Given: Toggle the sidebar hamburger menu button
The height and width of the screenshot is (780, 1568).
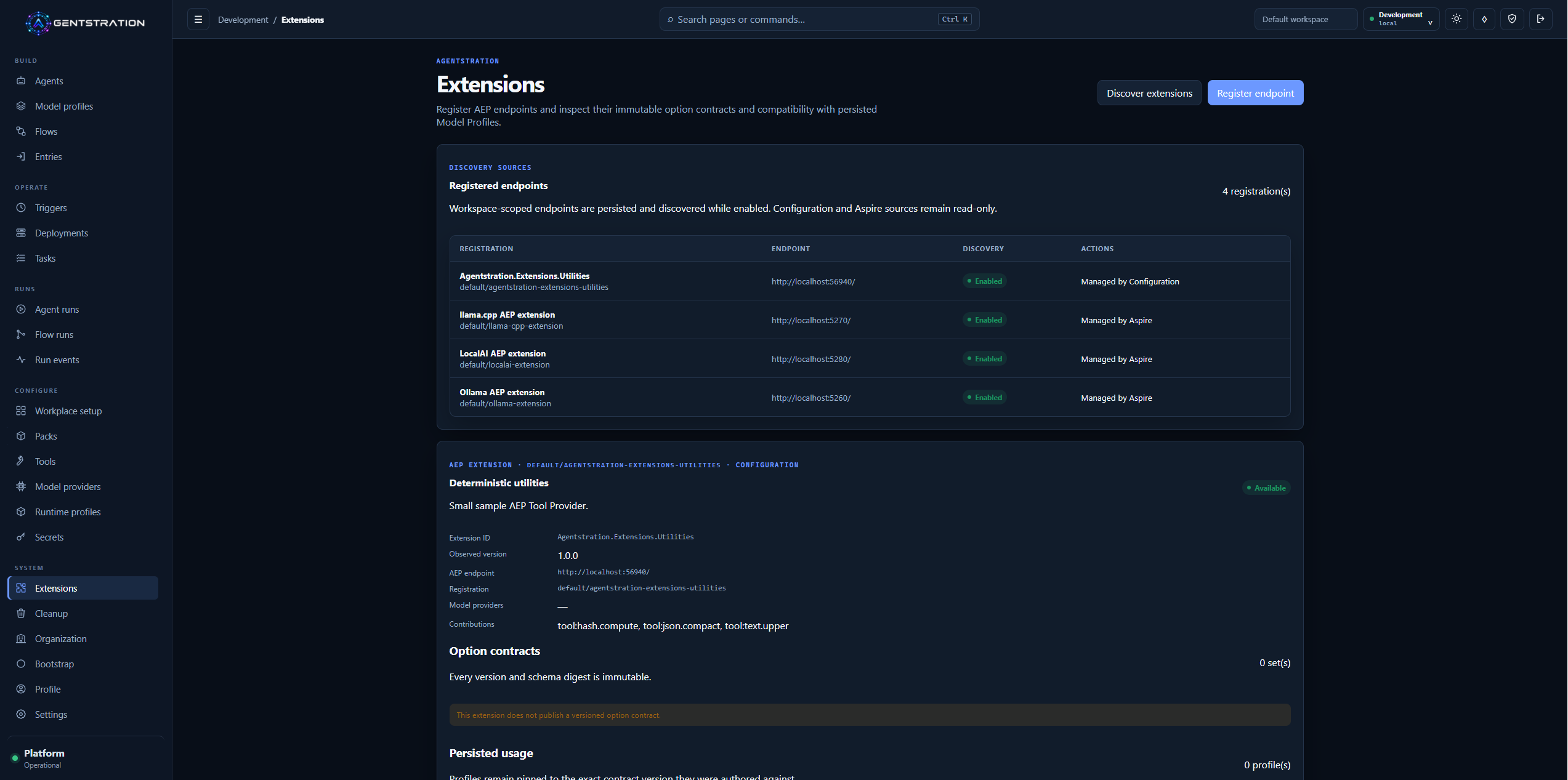Looking at the screenshot, I should (198, 19).
